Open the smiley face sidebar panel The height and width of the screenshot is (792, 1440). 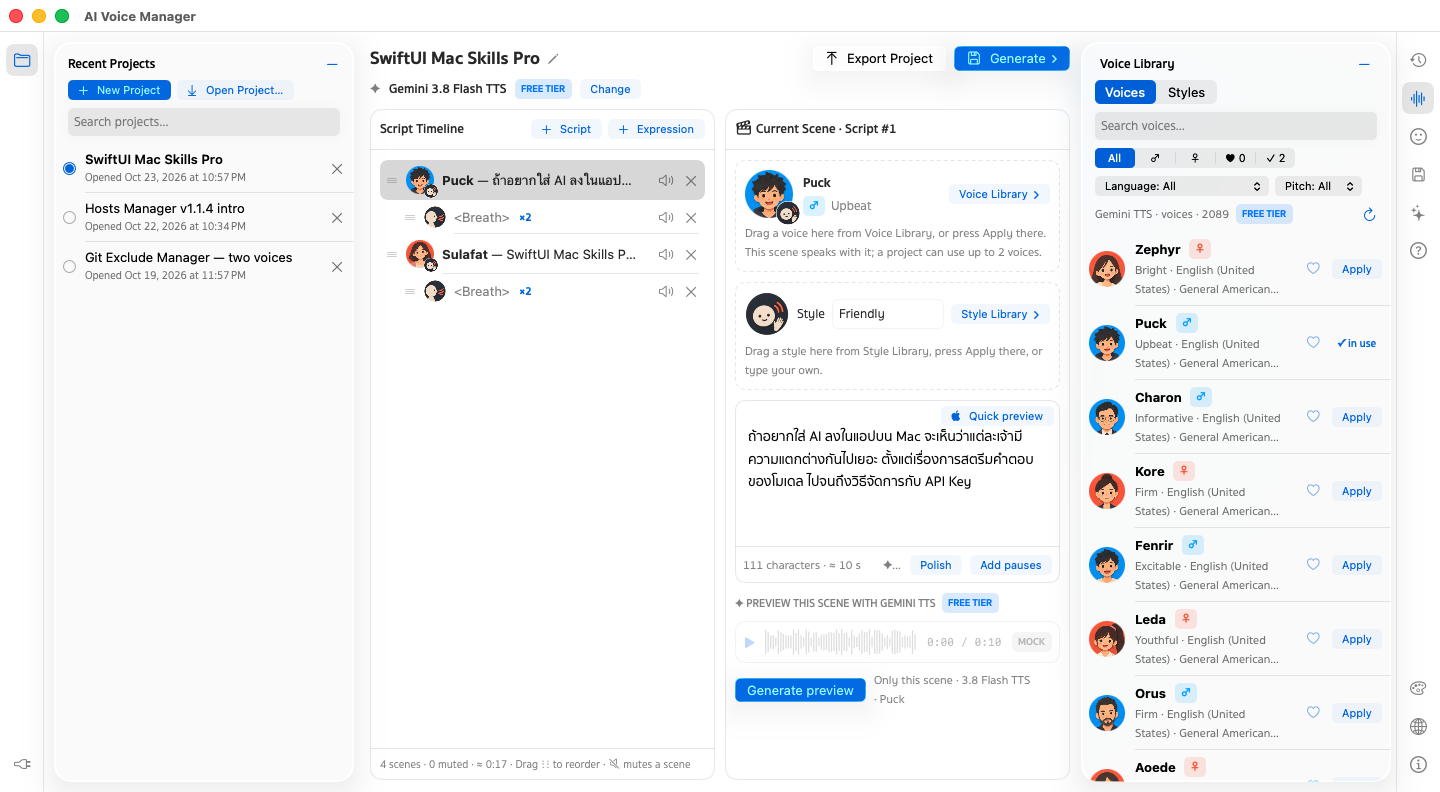(x=1418, y=136)
